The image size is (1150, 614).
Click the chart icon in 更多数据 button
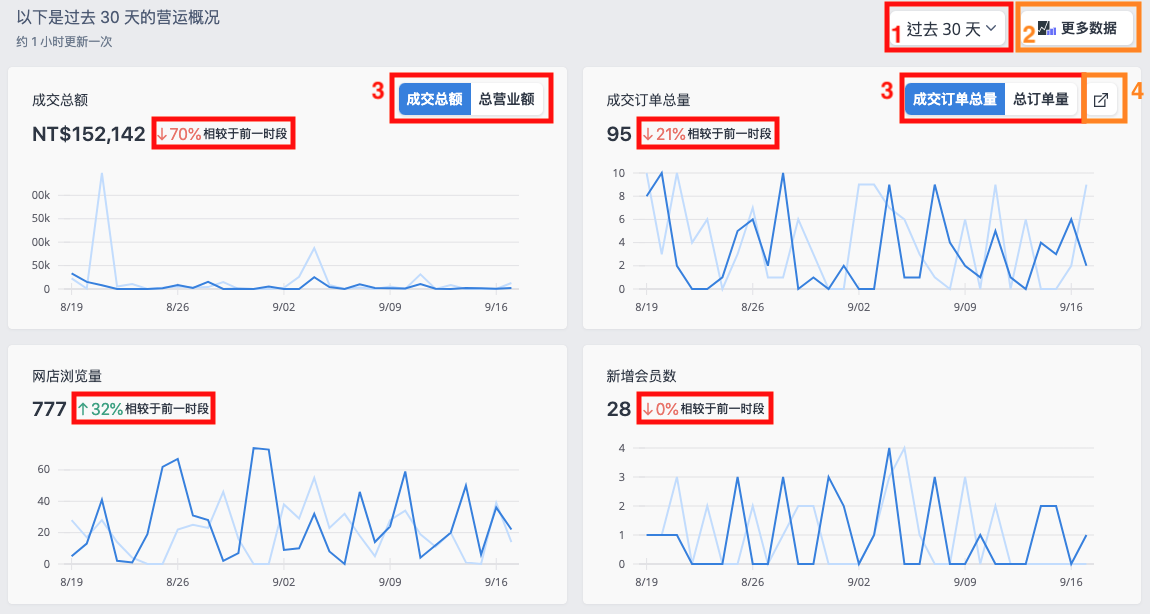pyautogui.click(x=1047, y=29)
